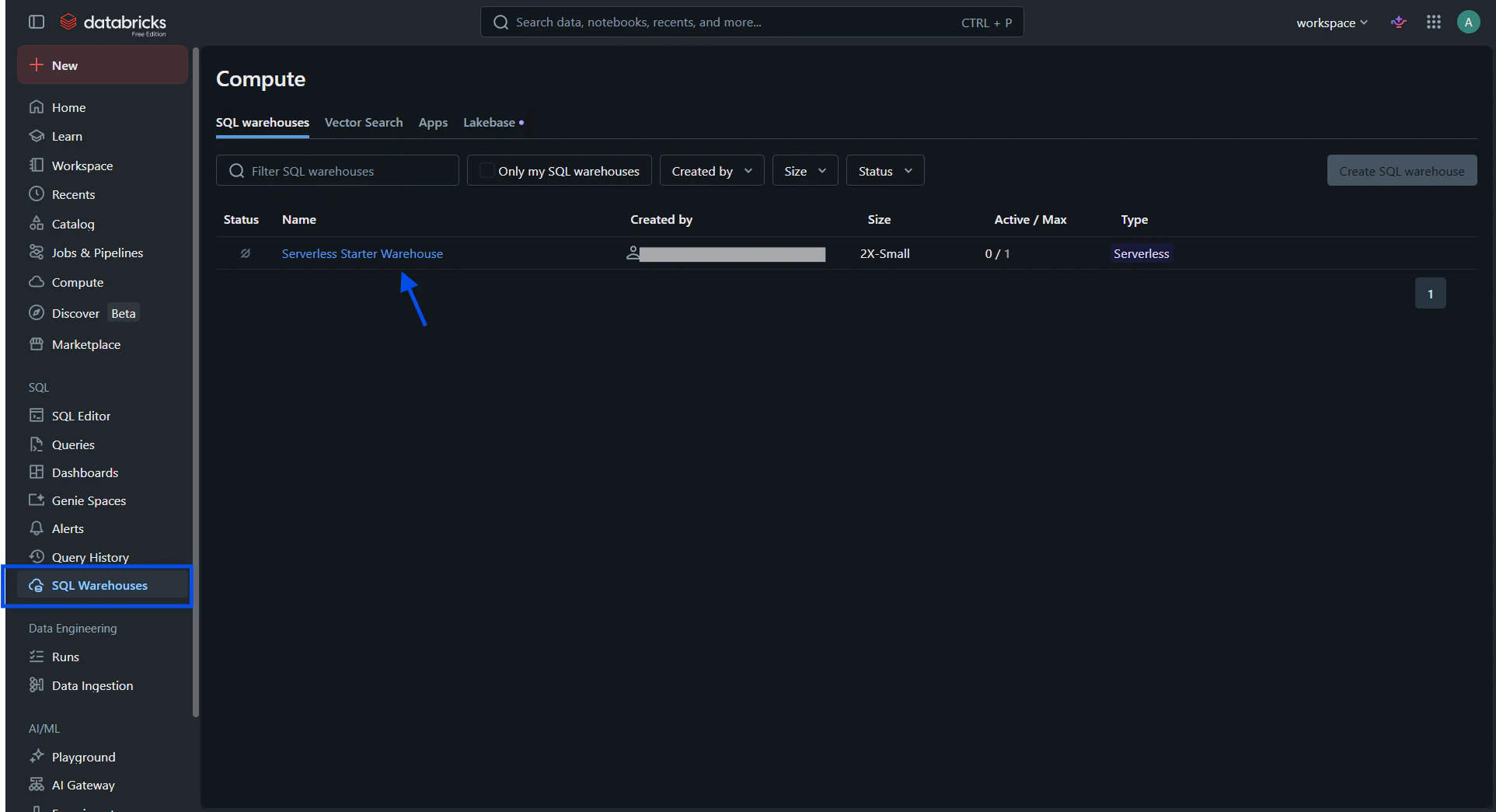Click the Queries icon in sidebar
This screenshot has height=812, width=1496.
tap(37, 444)
